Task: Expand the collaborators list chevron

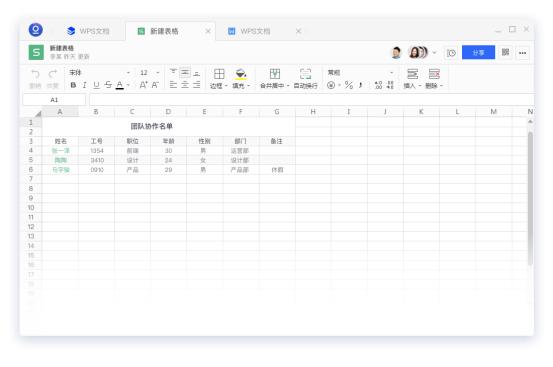Action: (434, 53)
